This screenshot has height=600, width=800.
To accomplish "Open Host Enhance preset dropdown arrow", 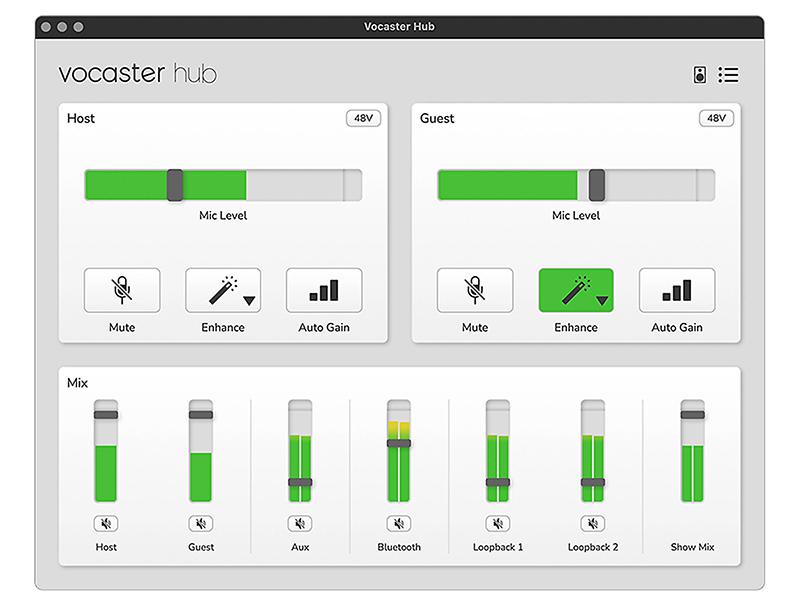I will coord(249,301).
